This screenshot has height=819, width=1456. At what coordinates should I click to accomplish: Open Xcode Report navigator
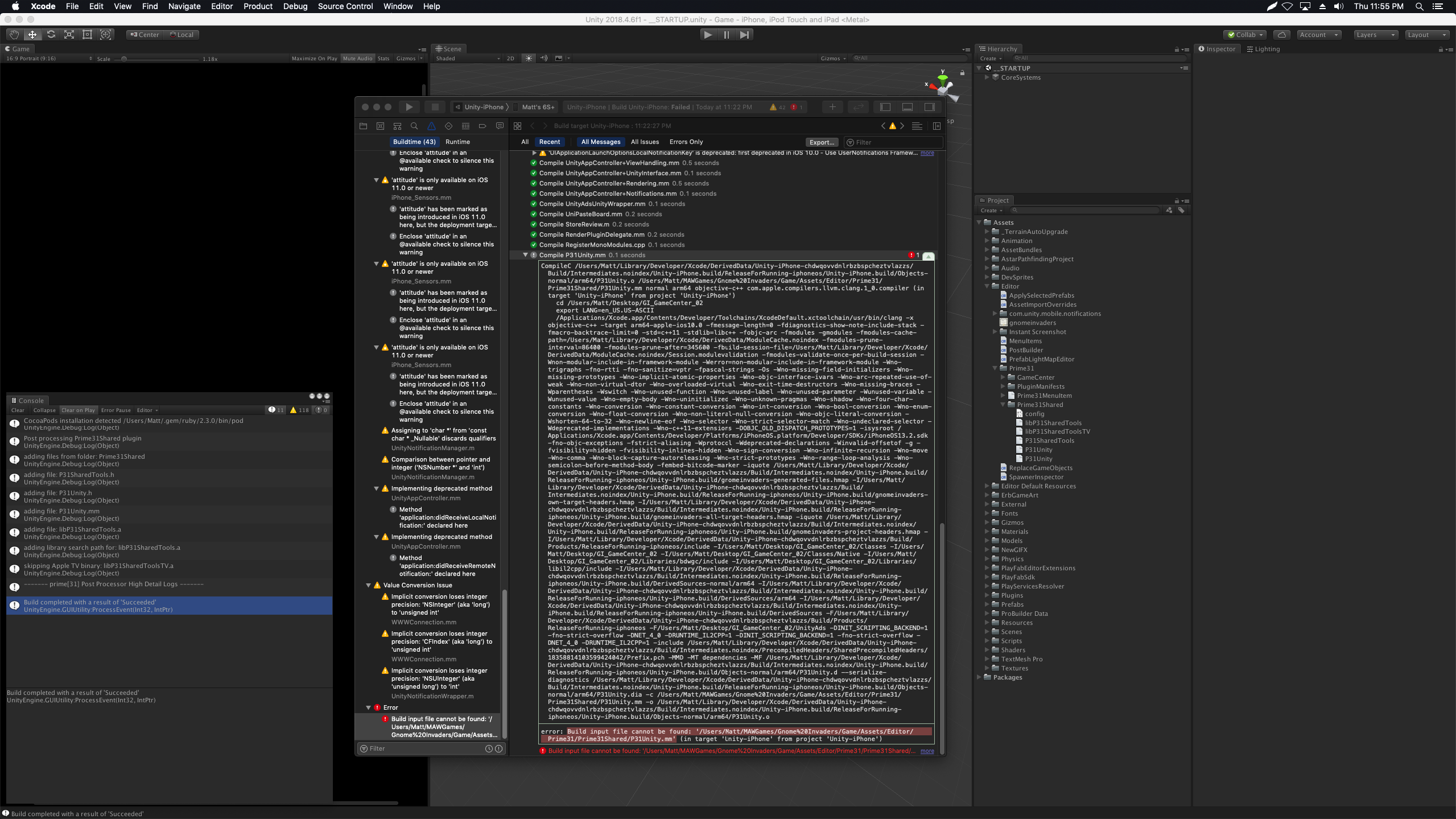pos(500,126)
